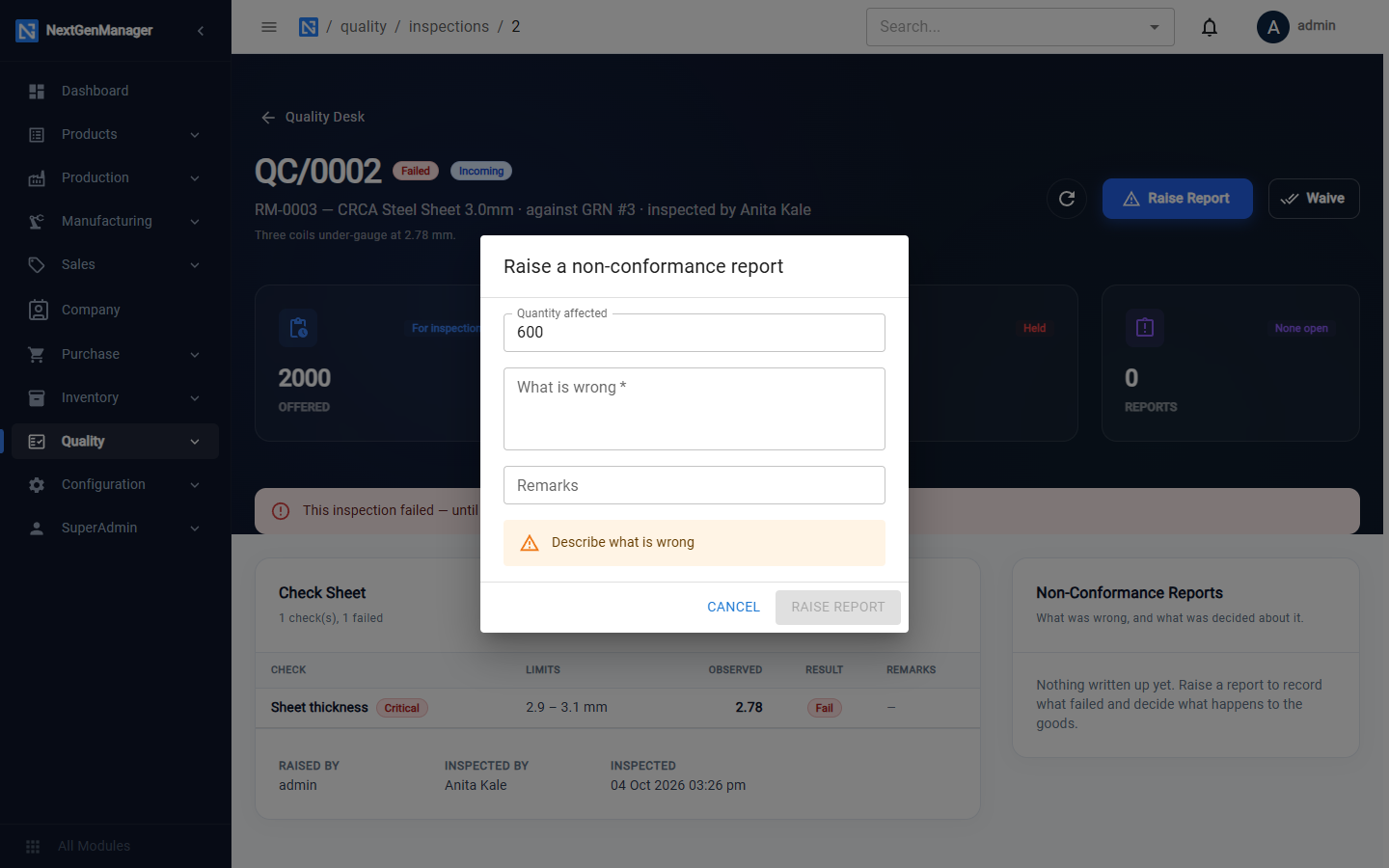Click the Products sidebar icon
1389x868 pixels.
(37, 135)
